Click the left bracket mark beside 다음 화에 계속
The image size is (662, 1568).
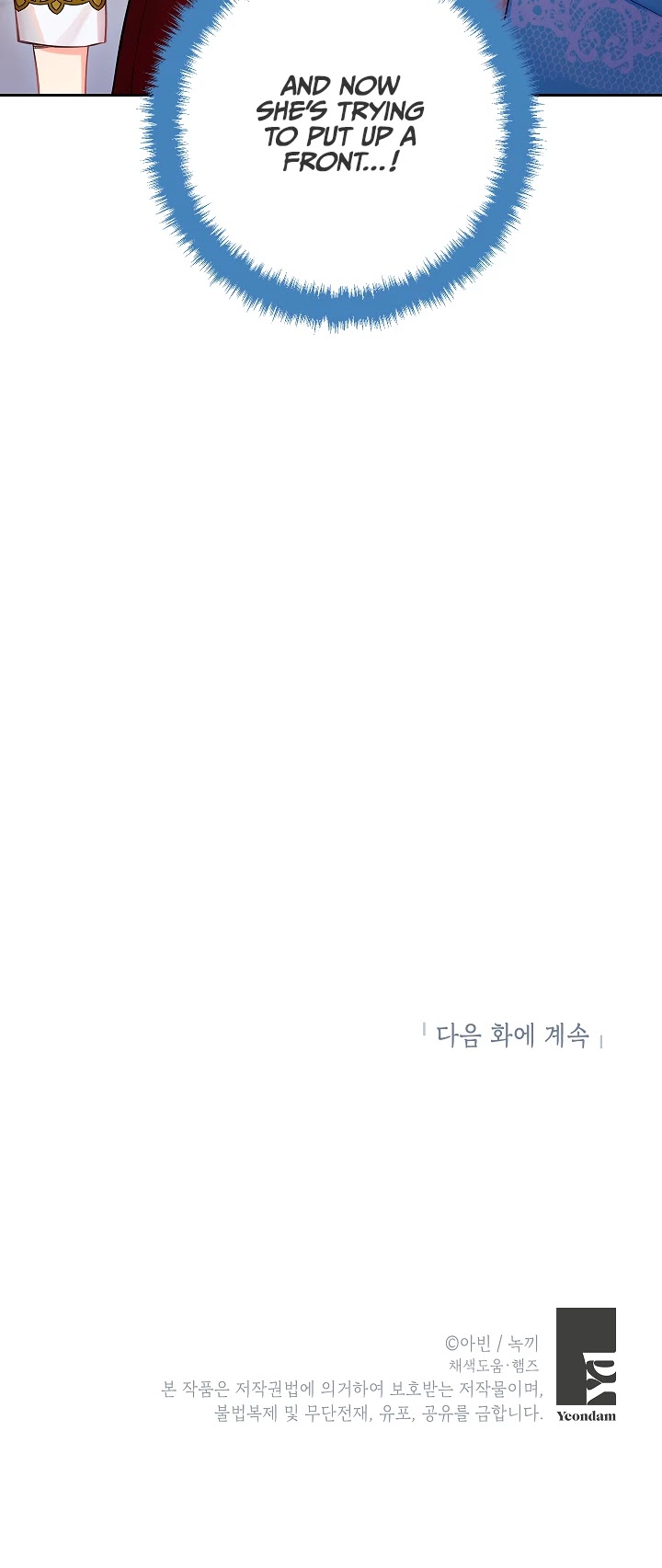pyautogui.click(x=424, y=1029)
